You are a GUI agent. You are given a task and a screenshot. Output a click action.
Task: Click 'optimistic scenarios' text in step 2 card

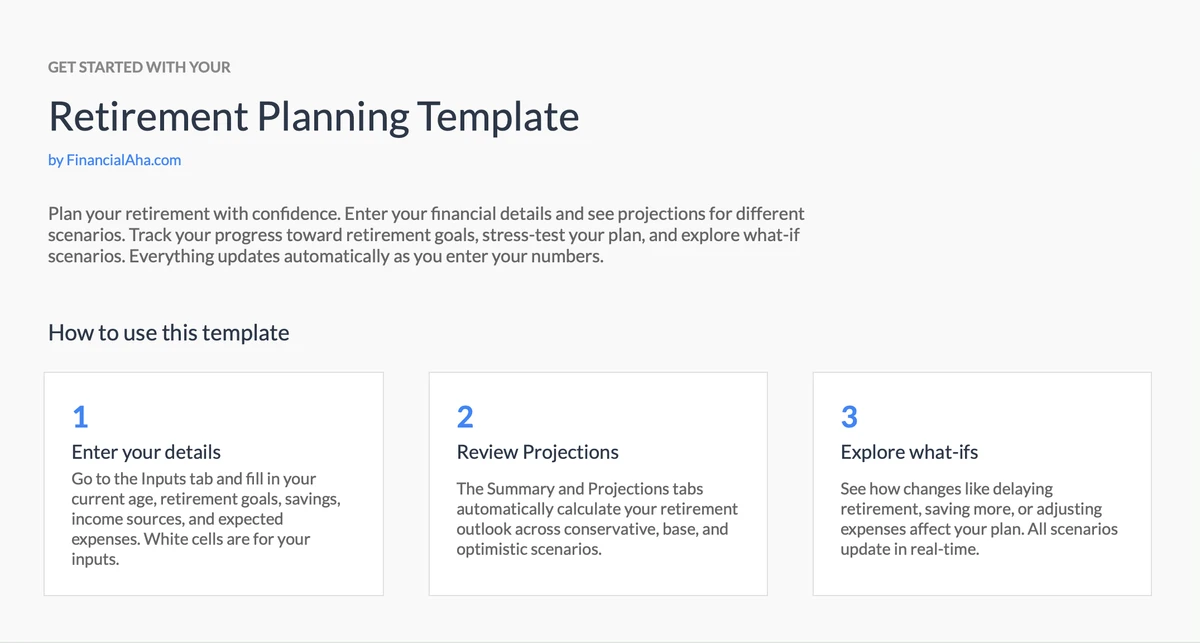[529, 549]
